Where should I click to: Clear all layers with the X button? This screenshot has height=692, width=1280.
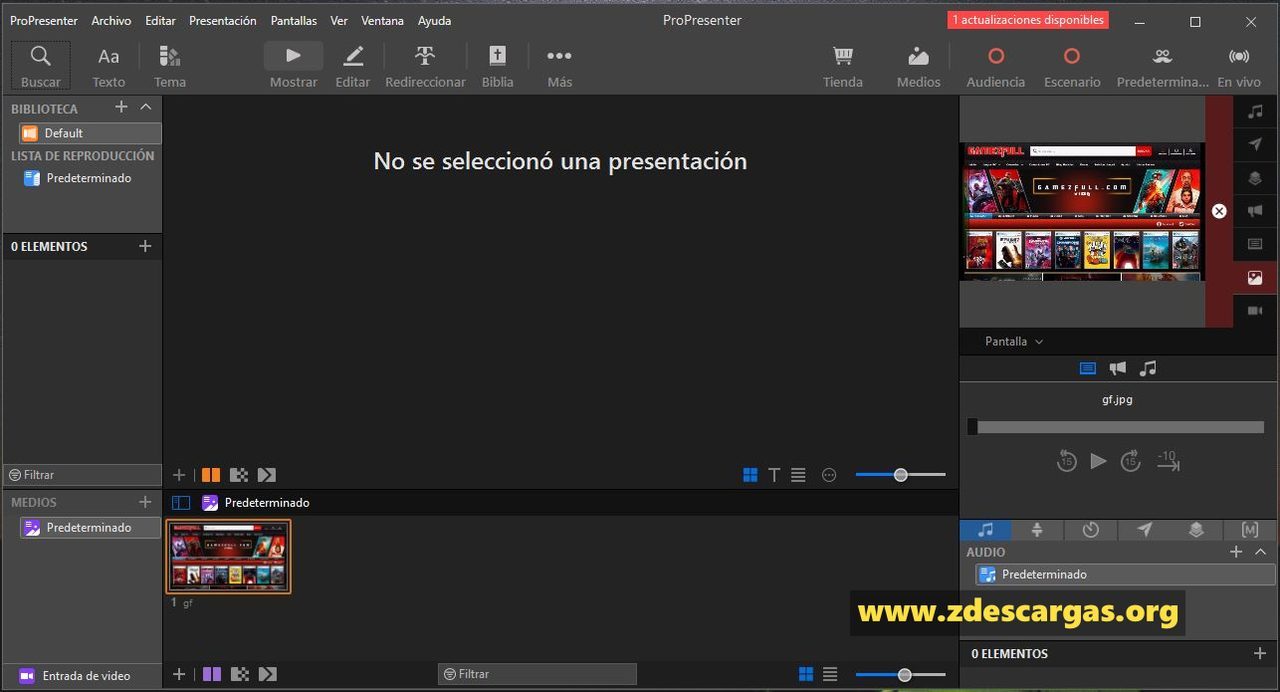point(1219,211)
